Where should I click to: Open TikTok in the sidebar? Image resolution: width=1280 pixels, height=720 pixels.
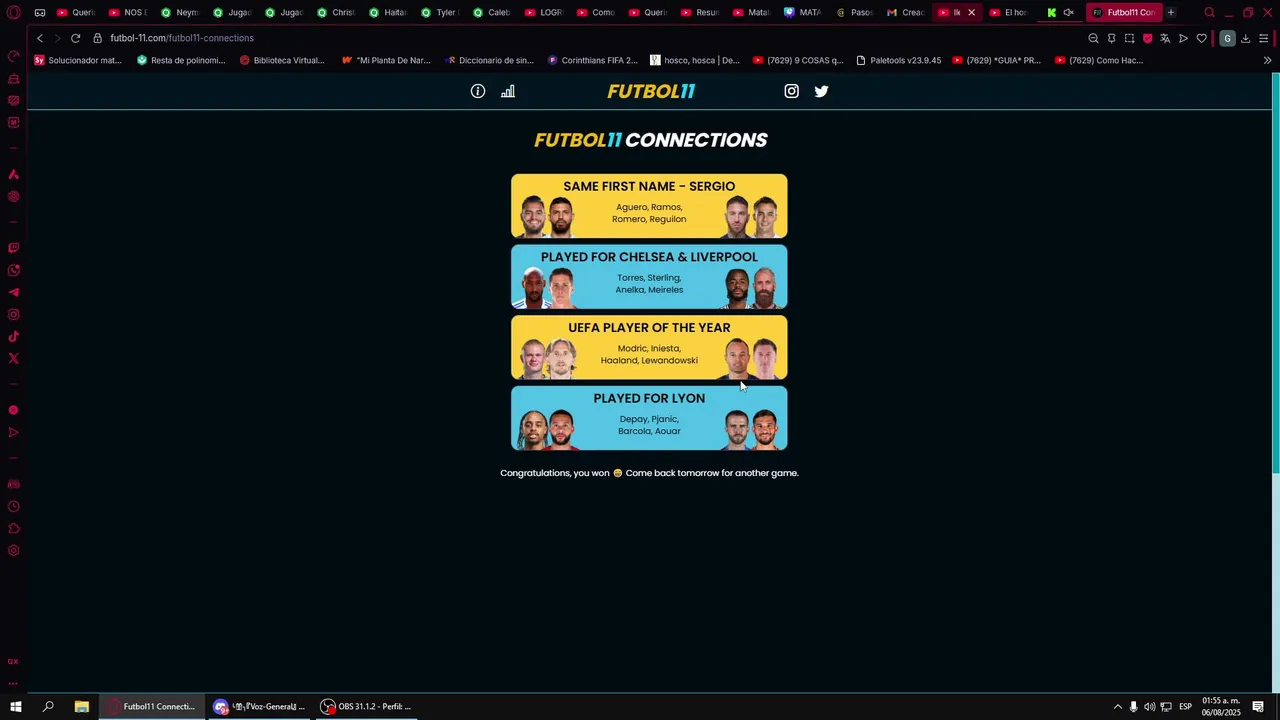coord(14,336)
